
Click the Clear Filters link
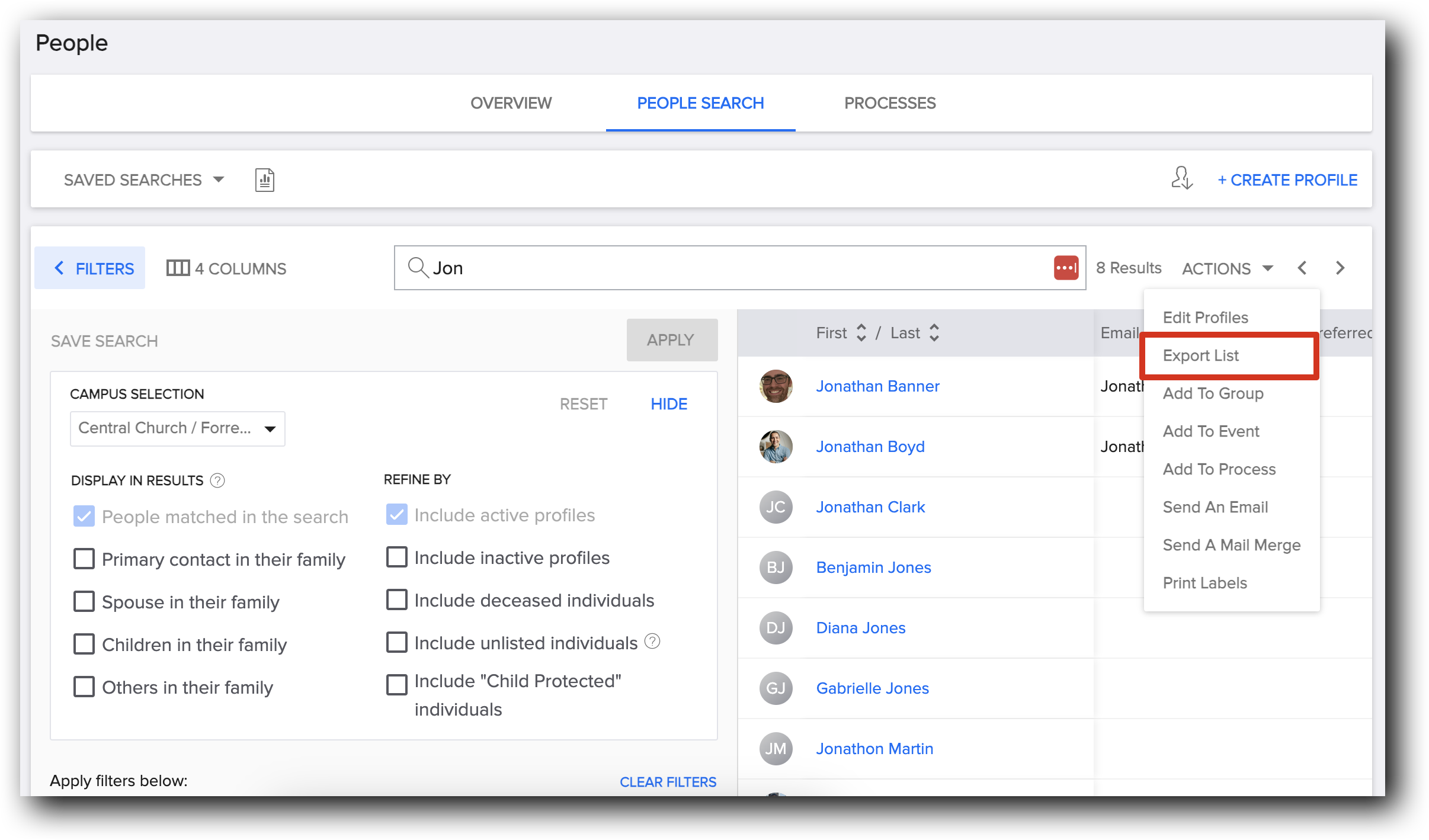[668, 781]
